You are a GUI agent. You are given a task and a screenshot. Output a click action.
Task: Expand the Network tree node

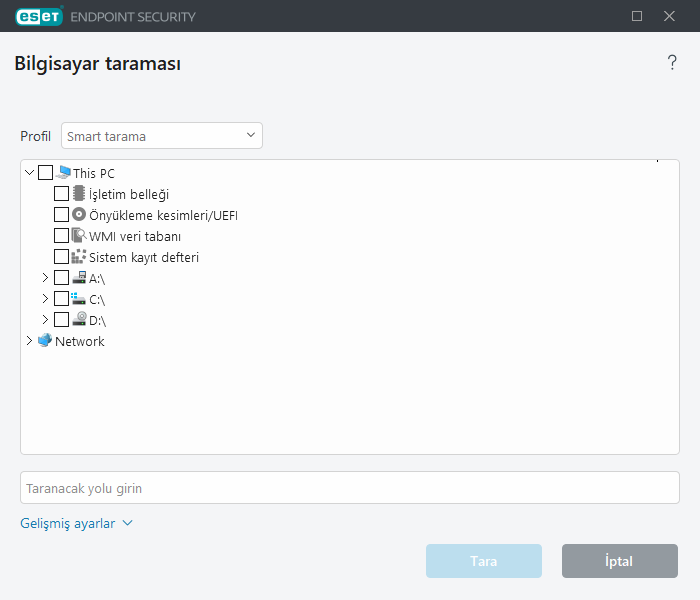(x=29, y=341)
